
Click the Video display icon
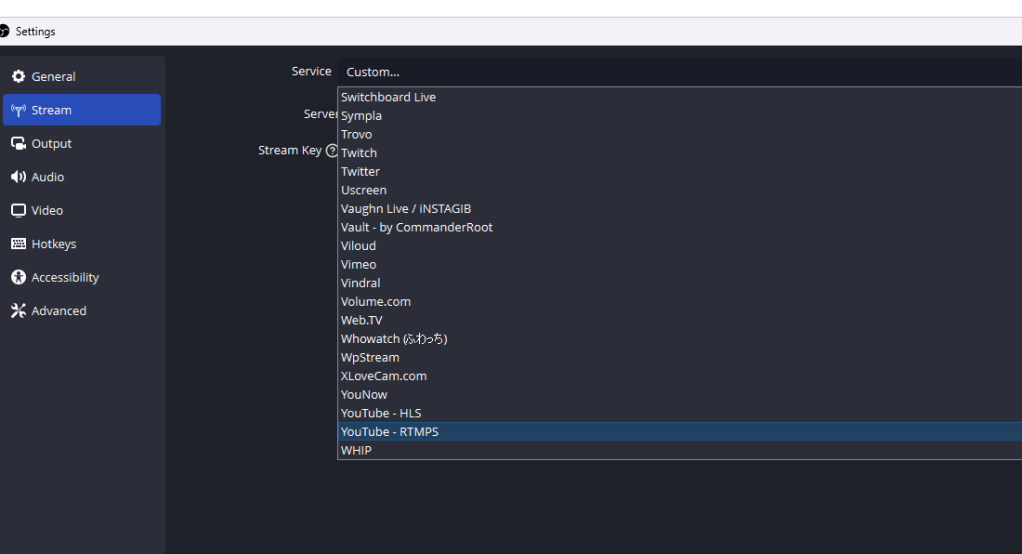click(18, 210)
